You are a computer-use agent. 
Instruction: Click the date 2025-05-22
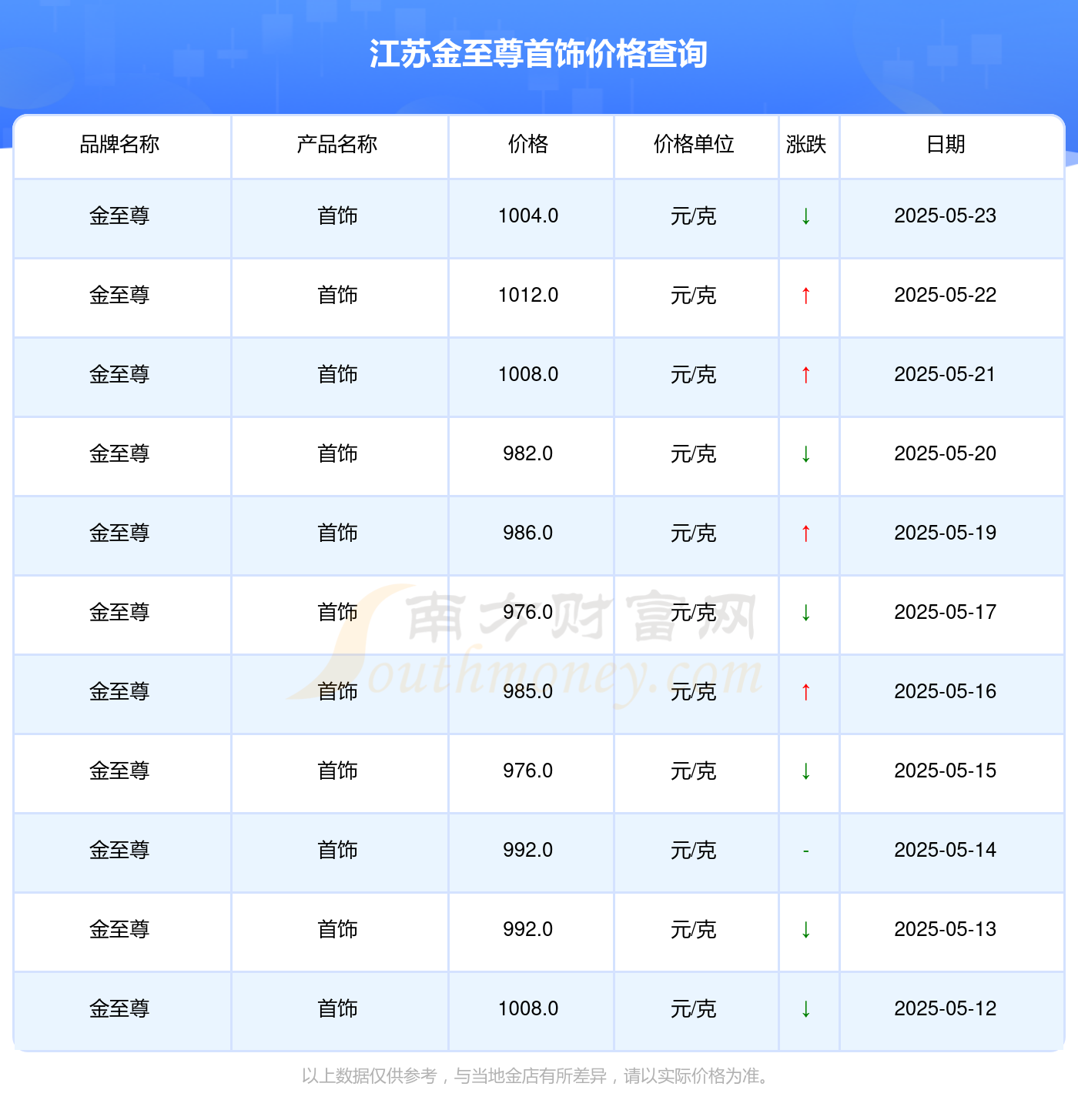coord(946,296)
